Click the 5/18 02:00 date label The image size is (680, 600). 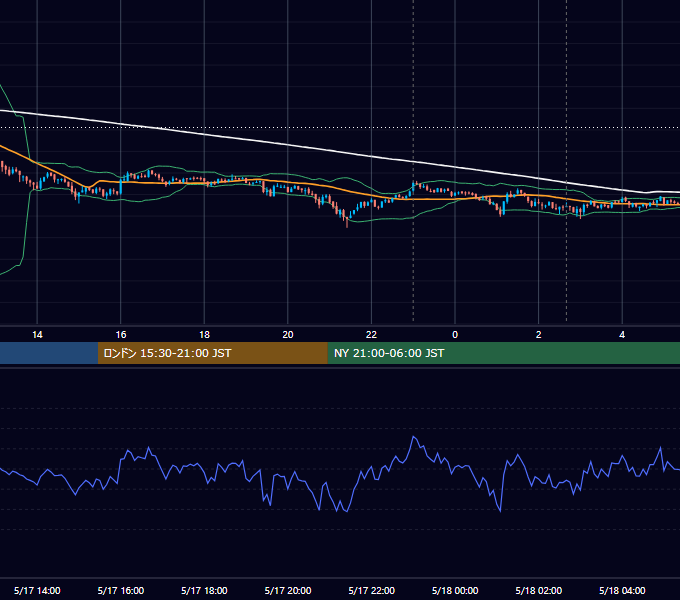coord(539,590)
